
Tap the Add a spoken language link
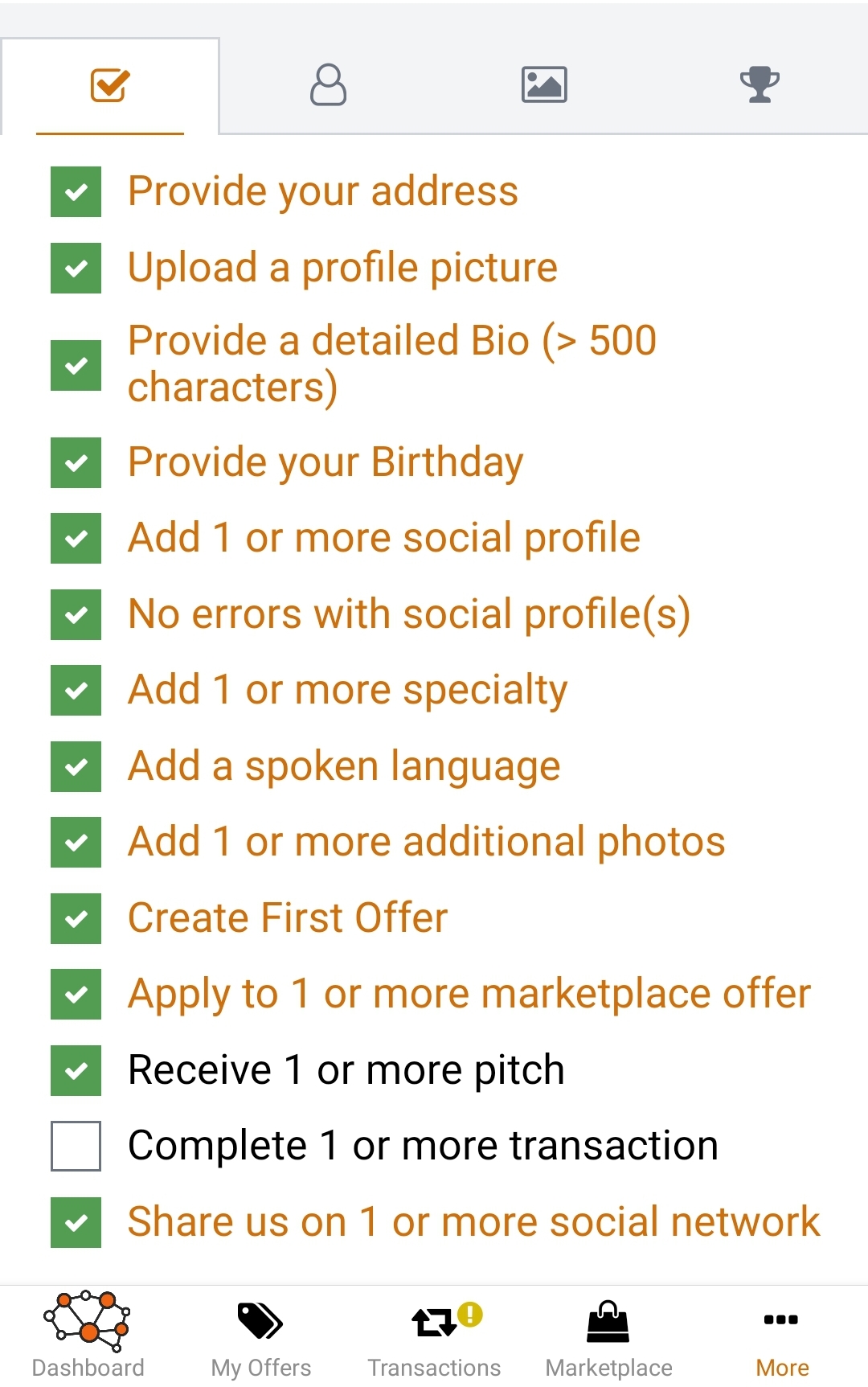344,766
